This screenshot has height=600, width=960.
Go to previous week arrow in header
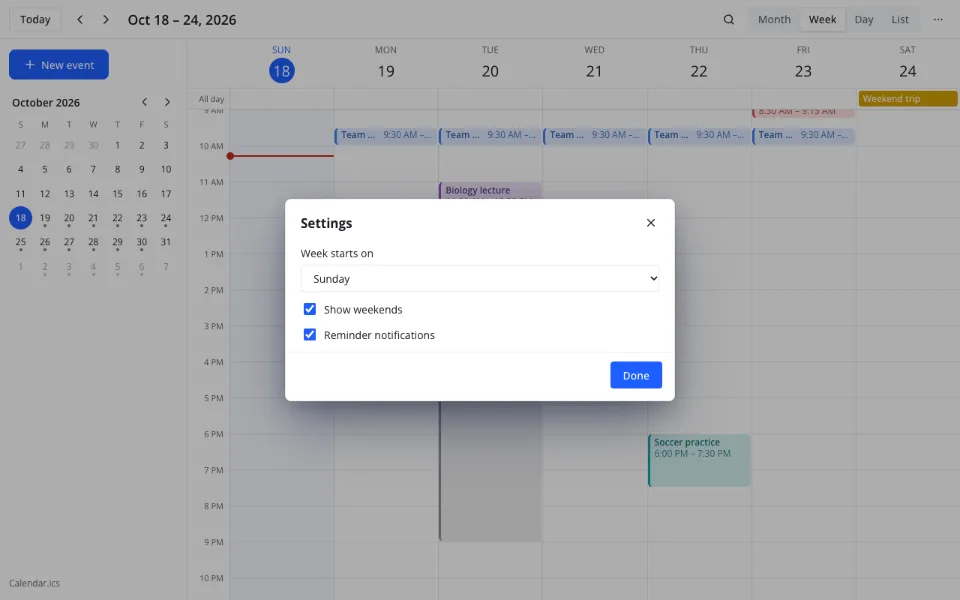[80, 20]
